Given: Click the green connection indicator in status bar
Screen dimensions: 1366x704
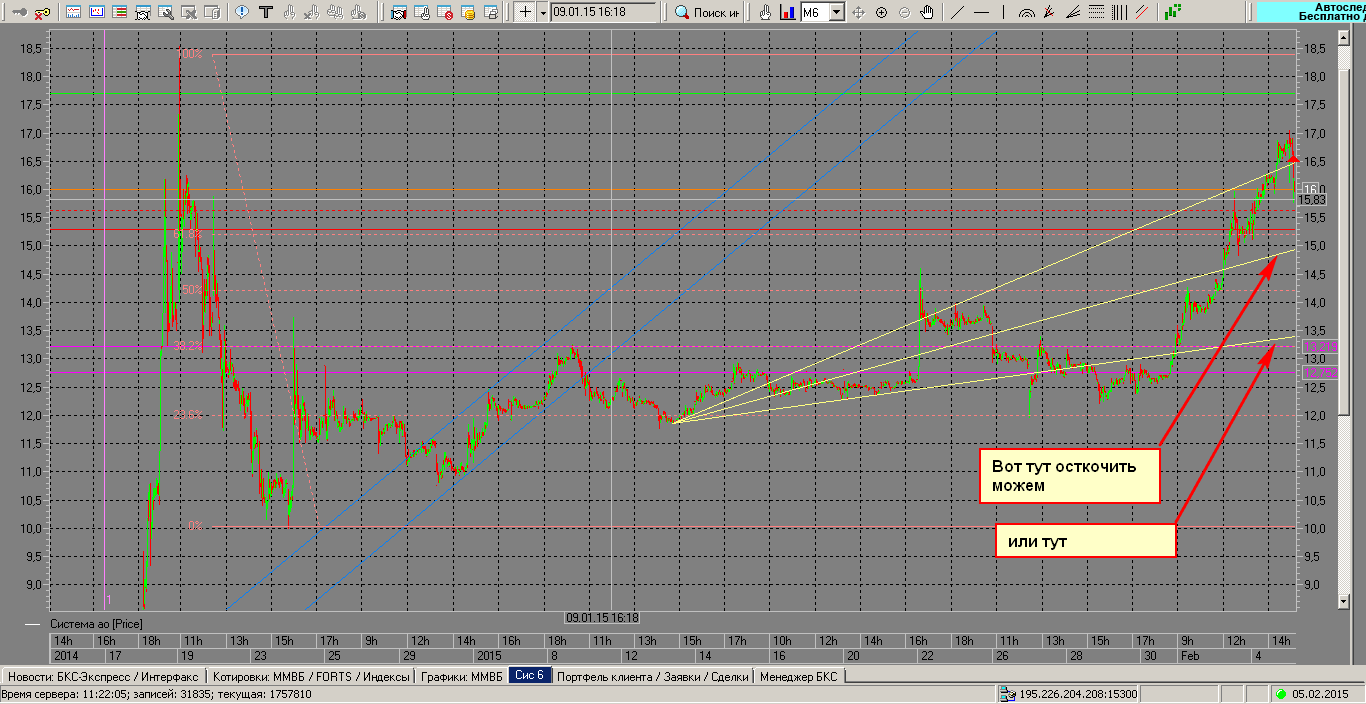Looking at the screenshot, I should coord(1281,694).
